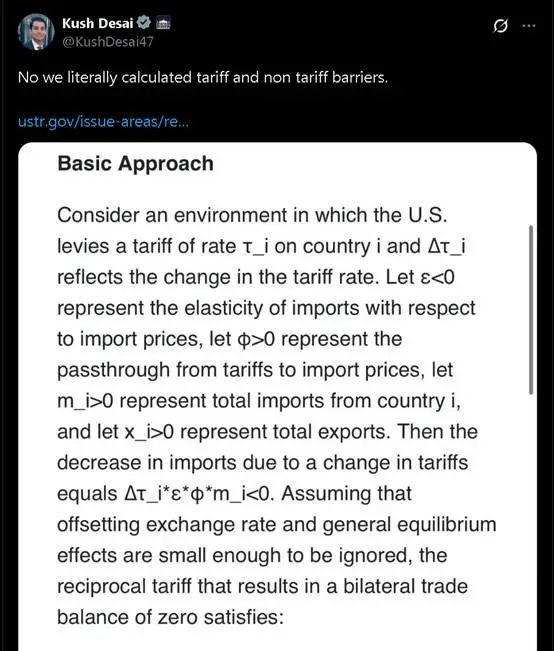Click the scrollbar thumb in the embedded screenshot
Image resolution: width=554 pixels, height=651 pixels.
(x=531, y=310)
